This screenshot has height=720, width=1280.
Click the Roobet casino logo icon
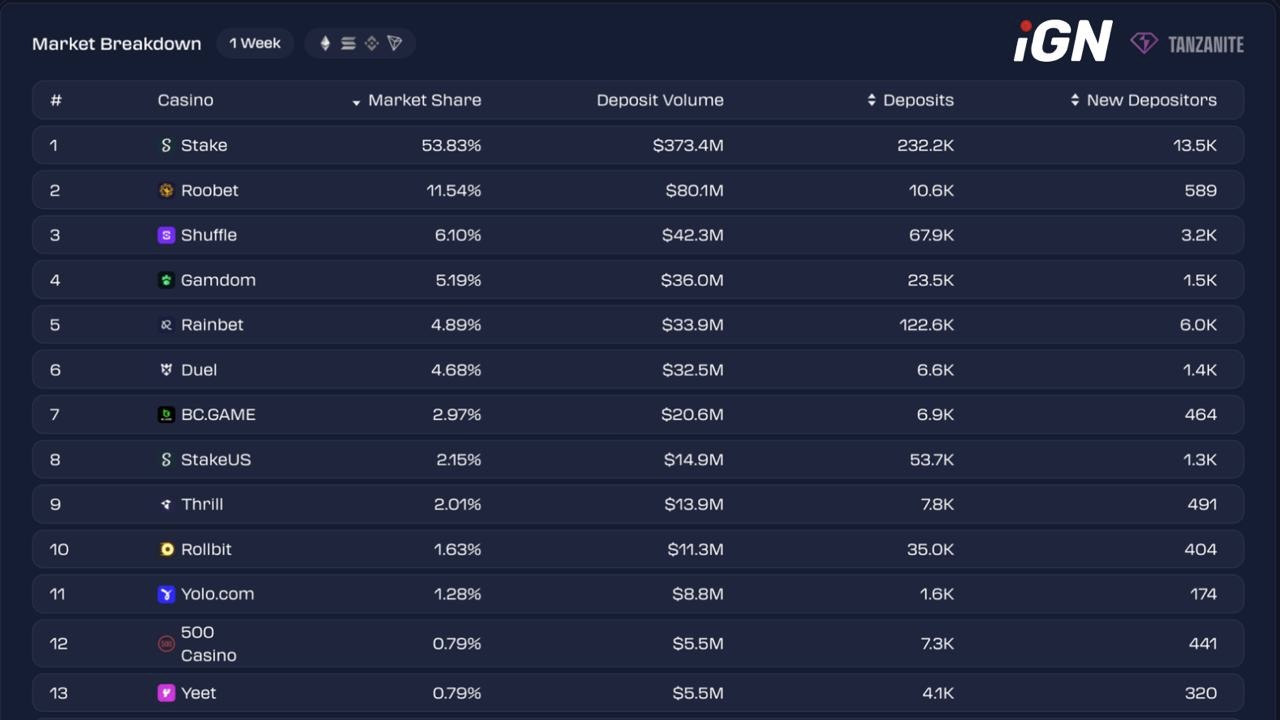tap(166, 190)
